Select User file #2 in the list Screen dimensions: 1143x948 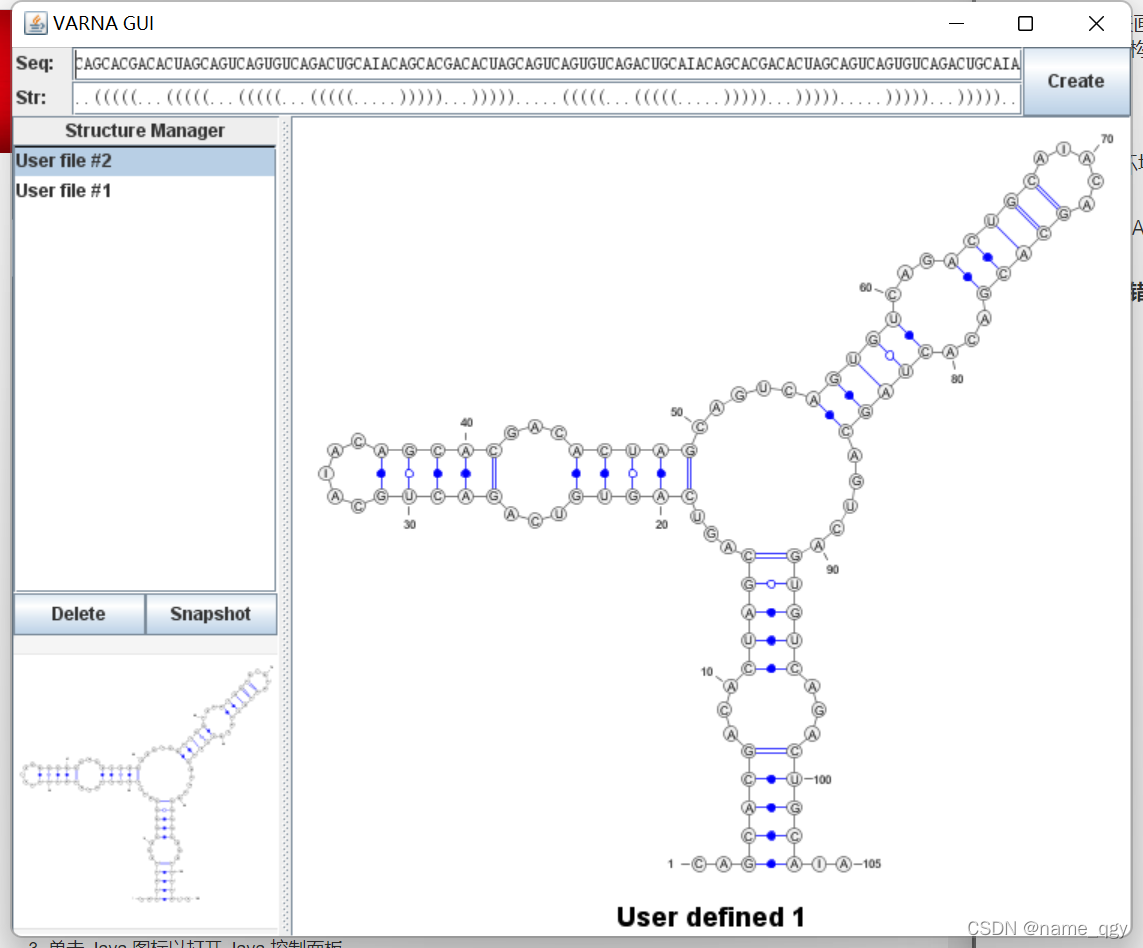(144, 161)
